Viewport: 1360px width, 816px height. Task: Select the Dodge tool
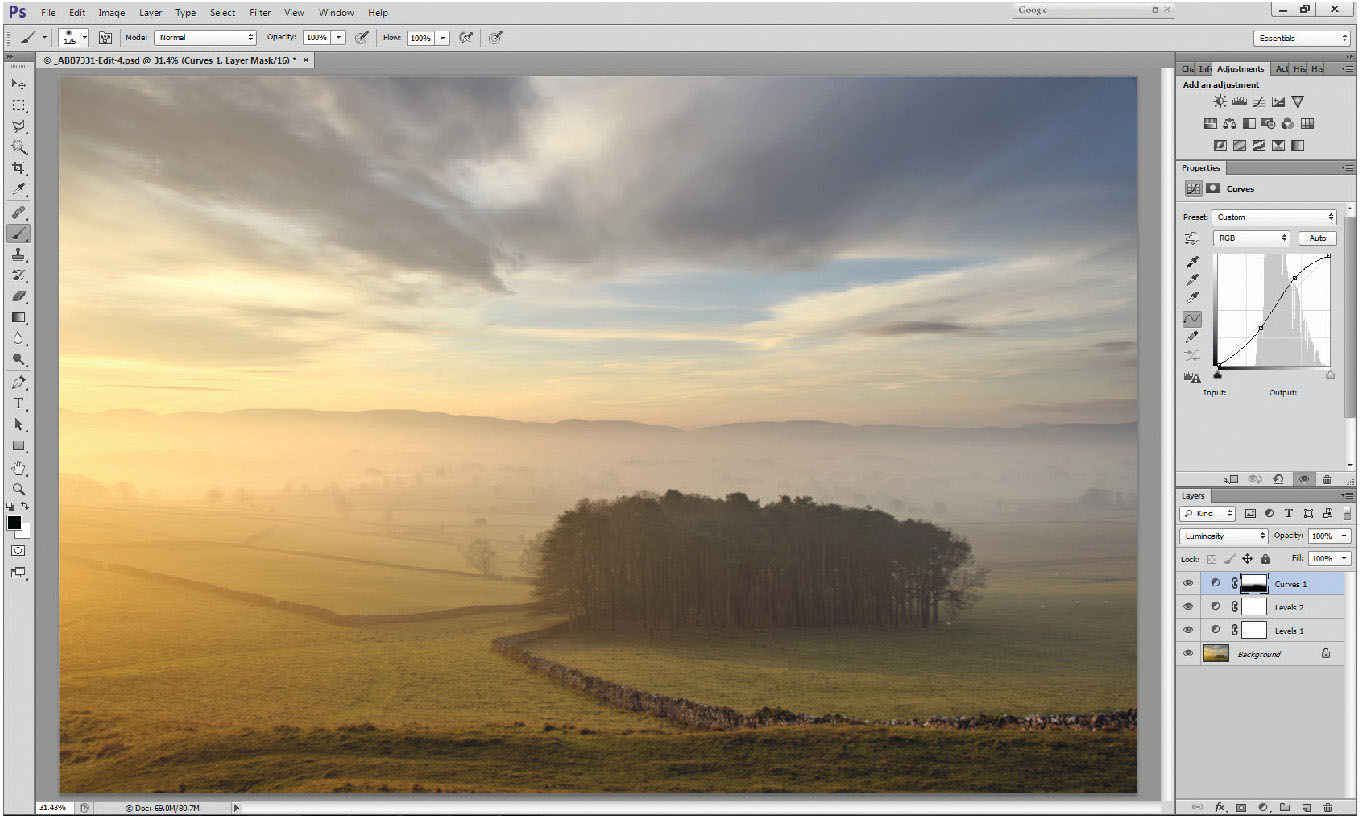[19, 359]
